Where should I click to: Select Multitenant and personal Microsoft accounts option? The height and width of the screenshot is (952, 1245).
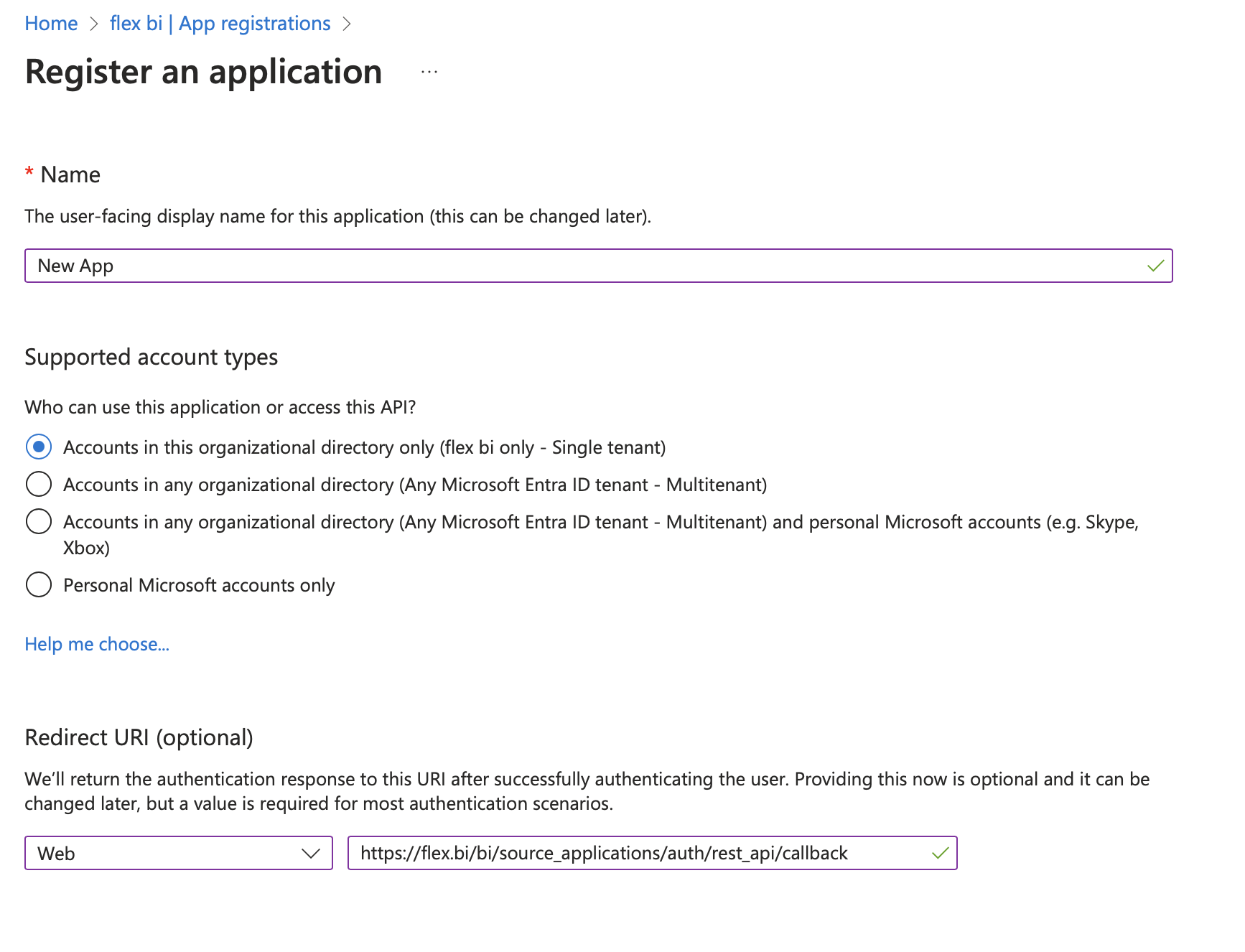coord(39,521)
